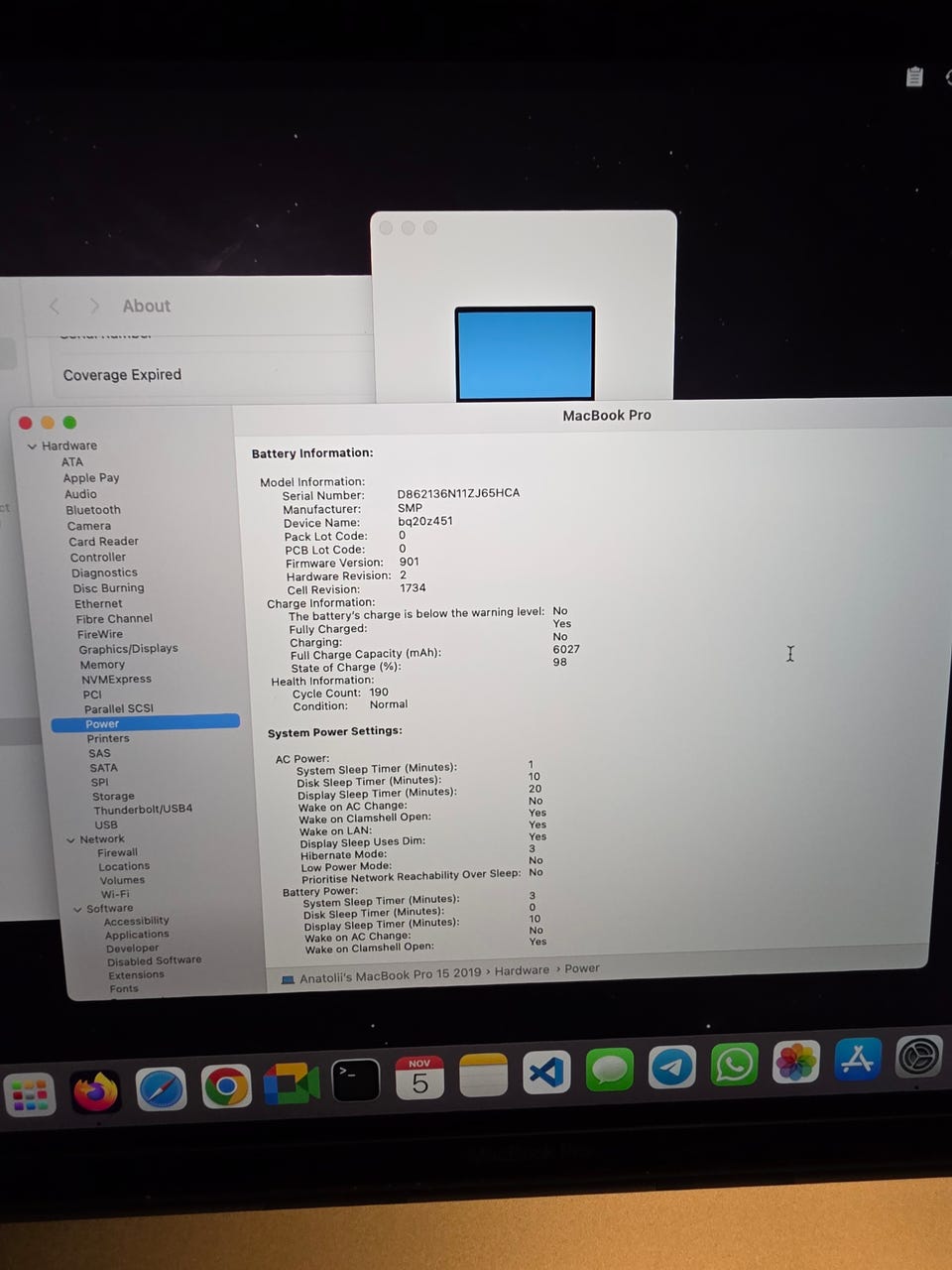Screen dimensions: 952x1270
Task: Select Firewall under Network
Action: [x=117, y=853]
